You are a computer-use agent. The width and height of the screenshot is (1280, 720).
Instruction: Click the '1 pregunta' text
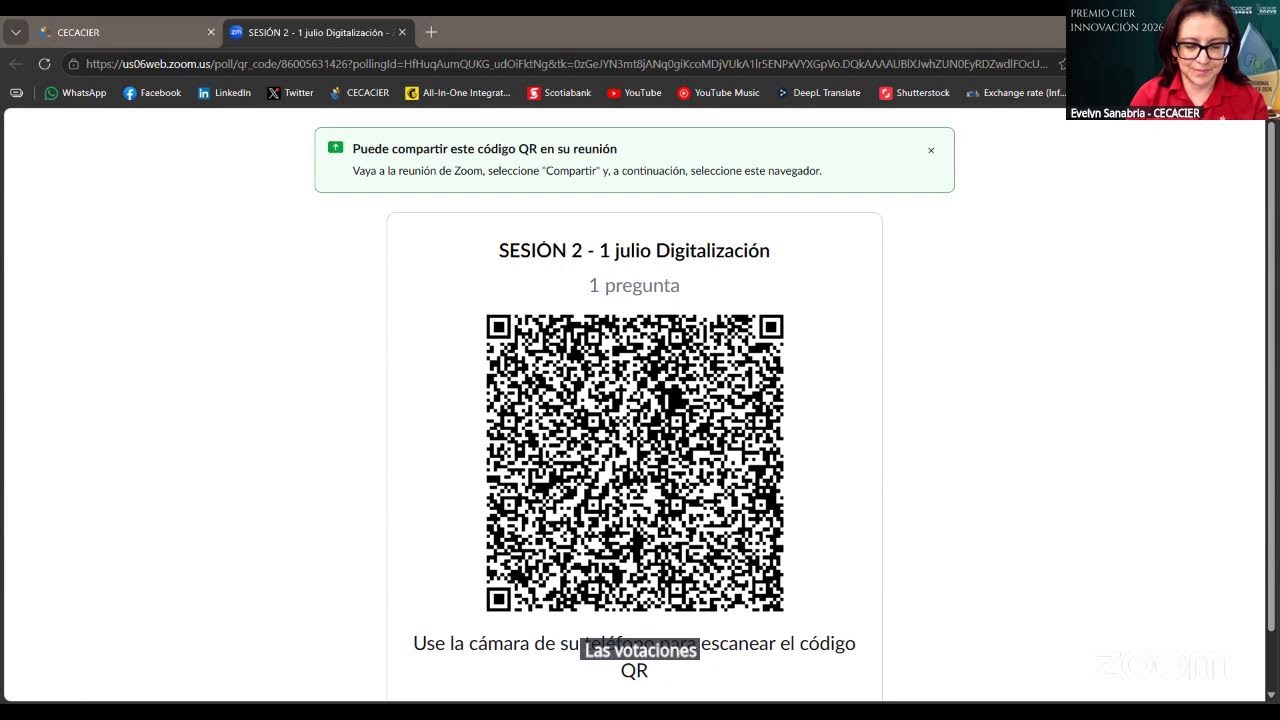point(634,286)
